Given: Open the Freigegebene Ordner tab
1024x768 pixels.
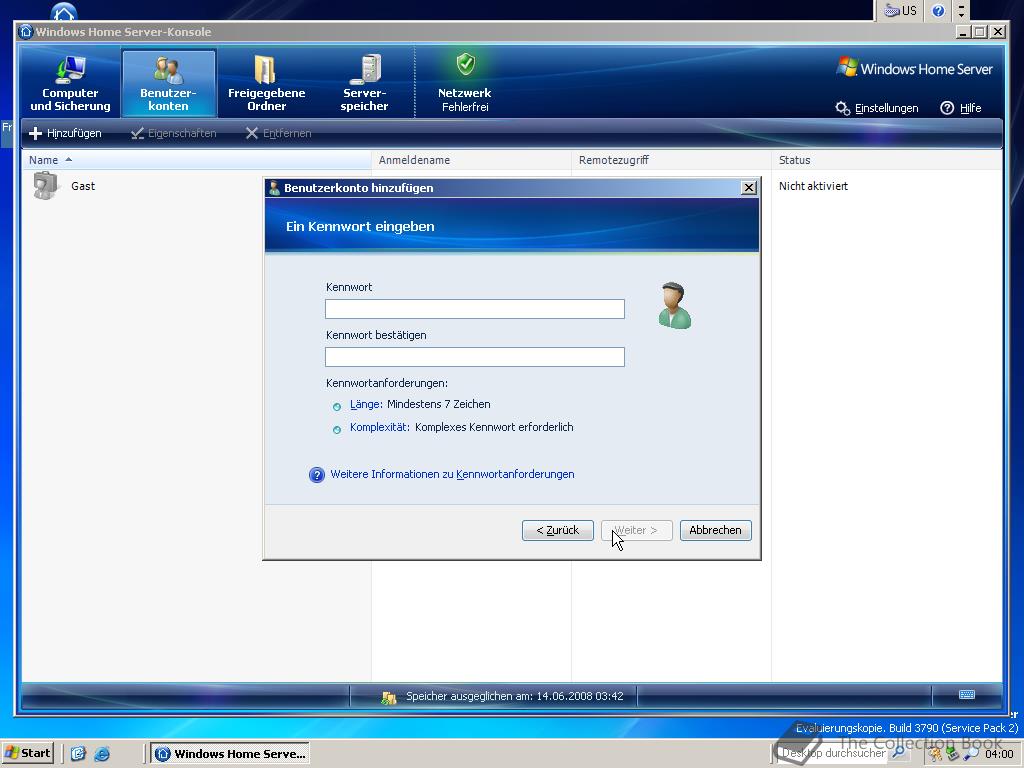Looking at the screenshot, I should click(x=266, y=83).
